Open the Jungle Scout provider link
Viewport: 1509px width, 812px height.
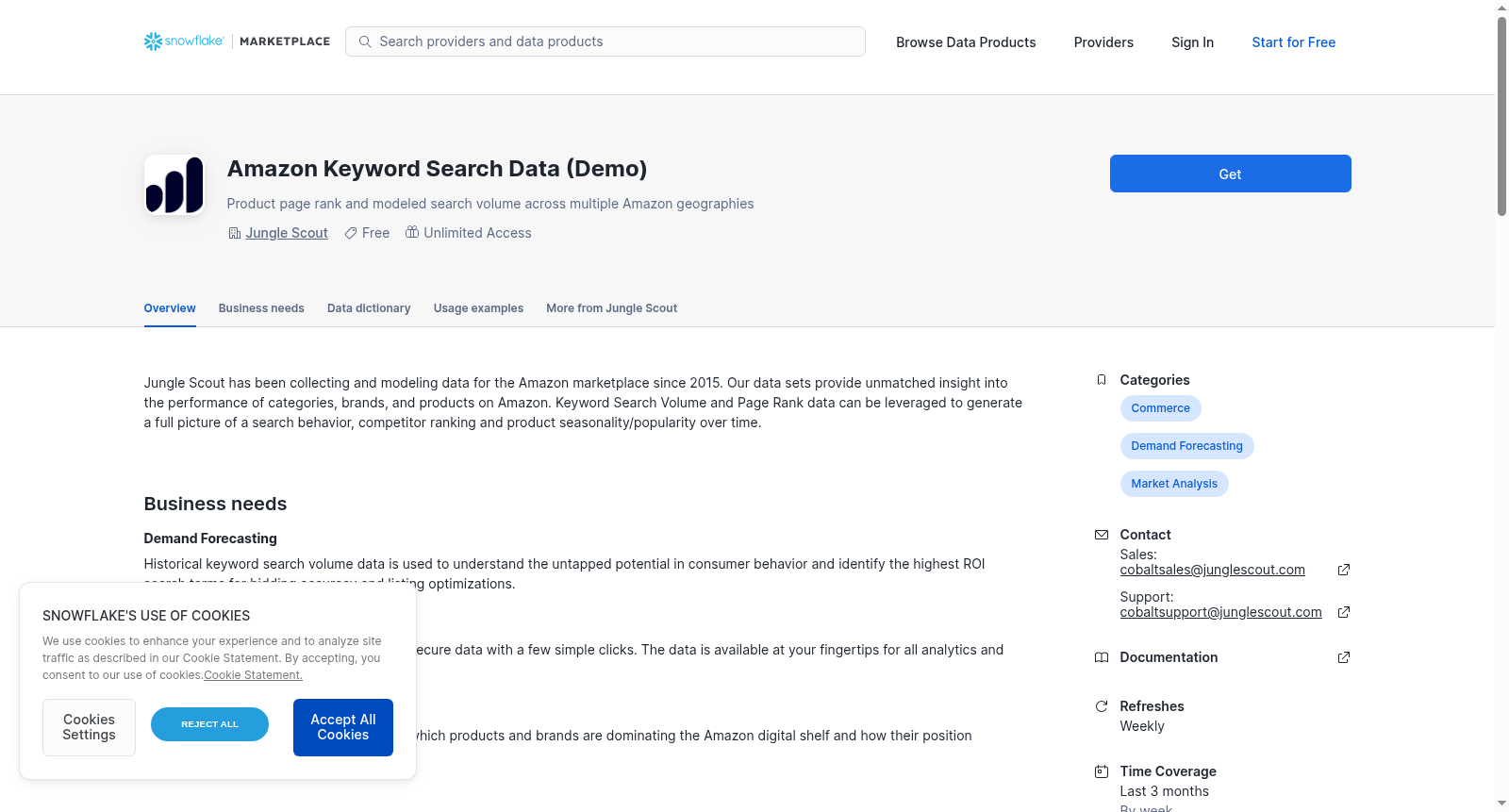click(287, 233)
